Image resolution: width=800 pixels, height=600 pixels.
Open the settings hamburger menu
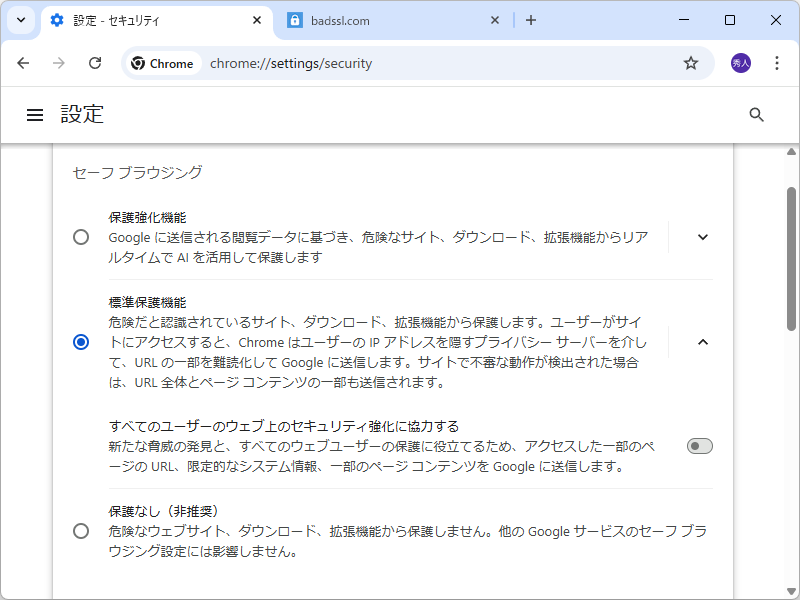click(35, 114)
